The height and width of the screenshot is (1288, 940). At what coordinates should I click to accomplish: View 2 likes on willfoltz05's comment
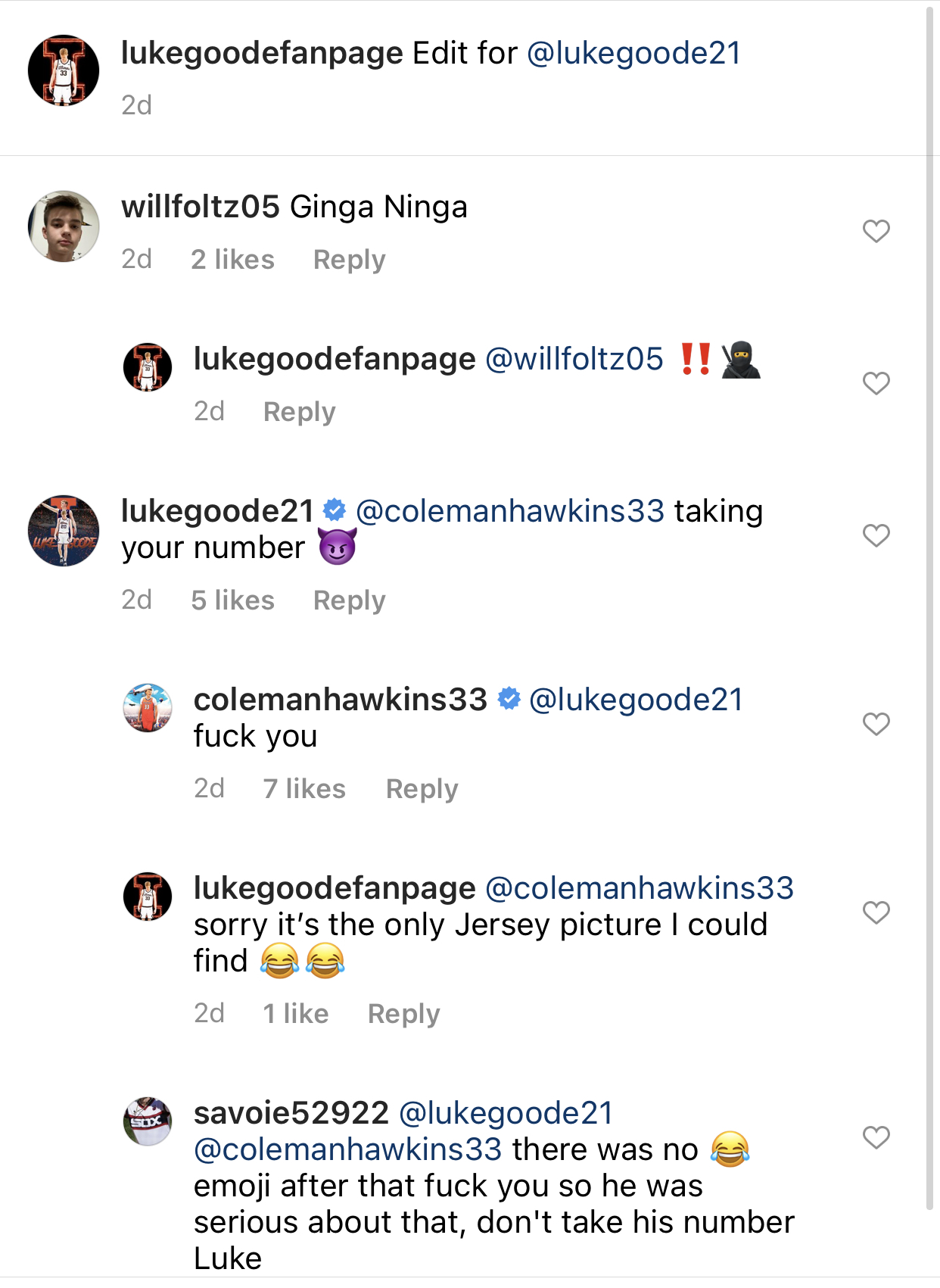(232, 260)
